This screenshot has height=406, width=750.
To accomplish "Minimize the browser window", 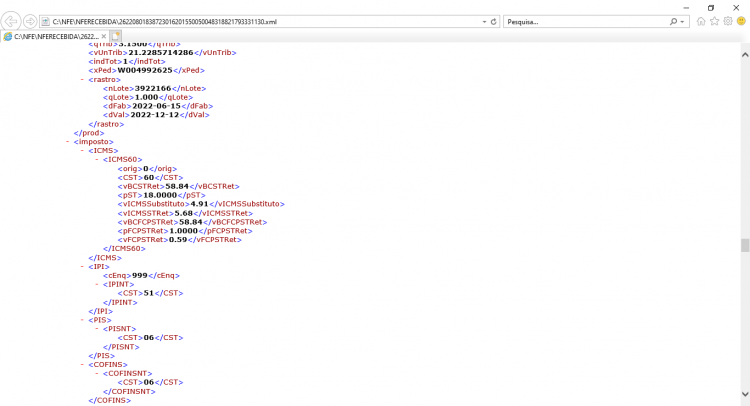I will pyautogui.click(x=686, y=8).
